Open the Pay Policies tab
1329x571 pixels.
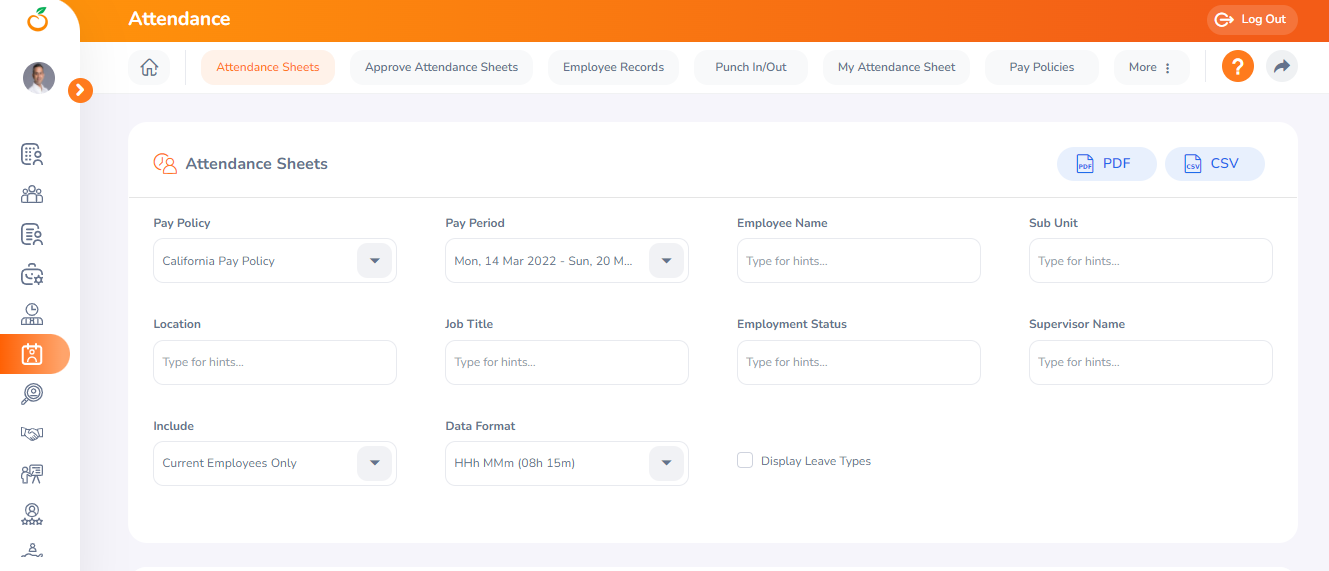tap(1042, 67)
